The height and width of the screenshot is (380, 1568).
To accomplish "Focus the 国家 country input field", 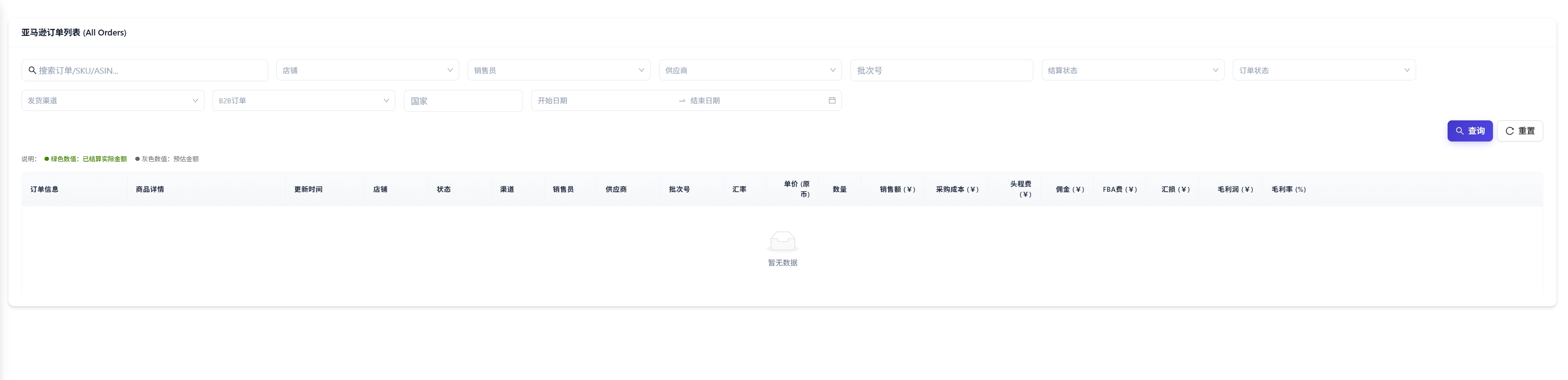I will [463, 101].
